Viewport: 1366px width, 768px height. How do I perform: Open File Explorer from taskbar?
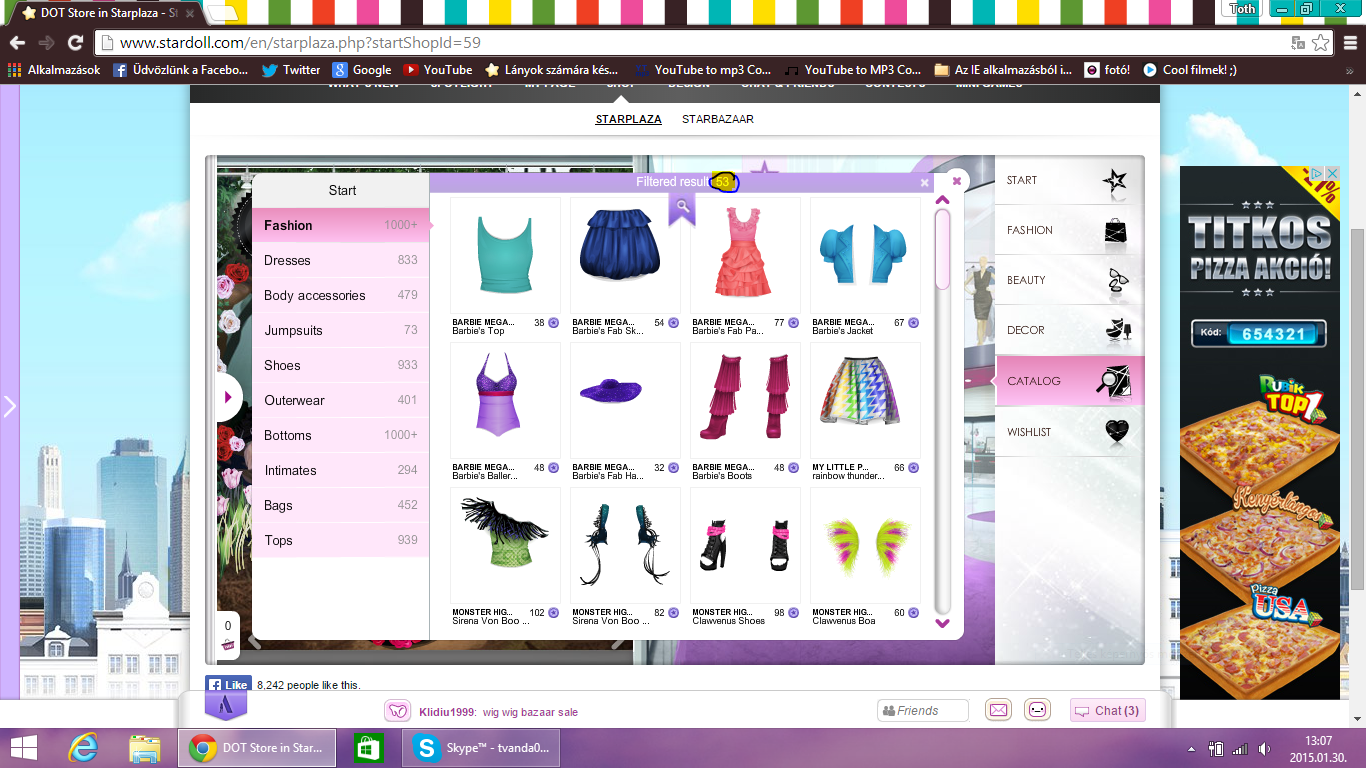[145, 748]
